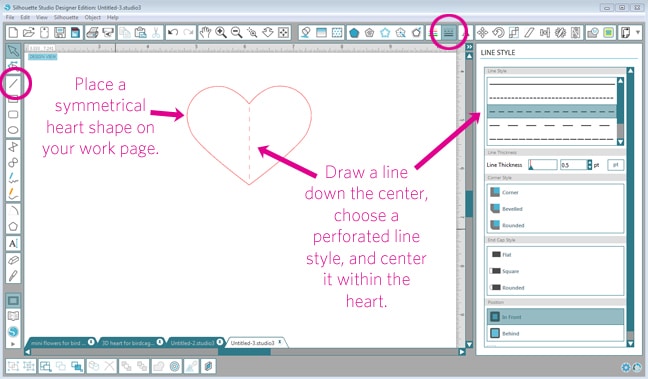Choose the Flat end cap style
Viewport: 648px width, 379px height.
coord(555,255)
